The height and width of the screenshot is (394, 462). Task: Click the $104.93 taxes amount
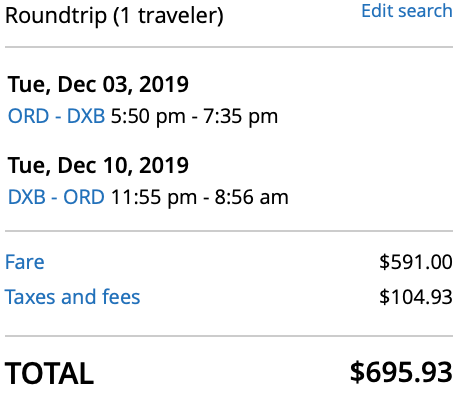(416, 297)
